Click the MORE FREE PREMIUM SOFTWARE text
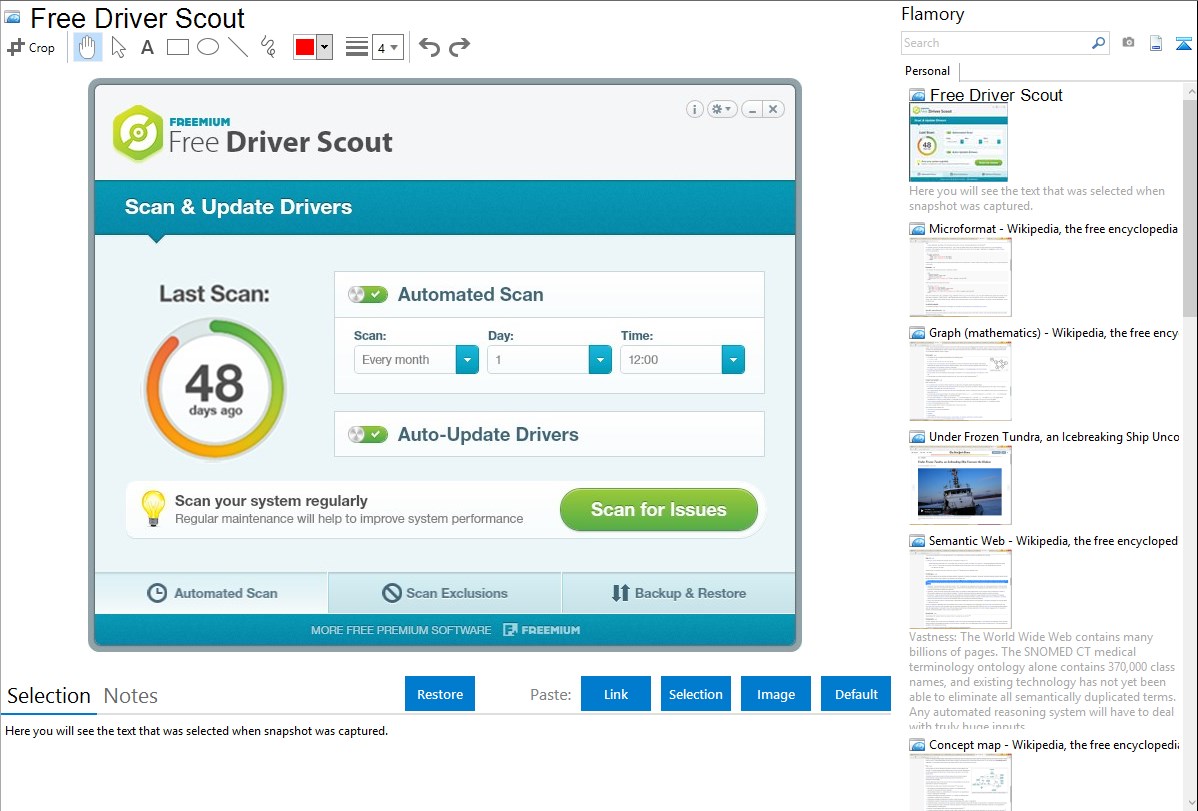The width and height of the screenshot is (1198, 811). pyautogui.click(x=401, y=630)
